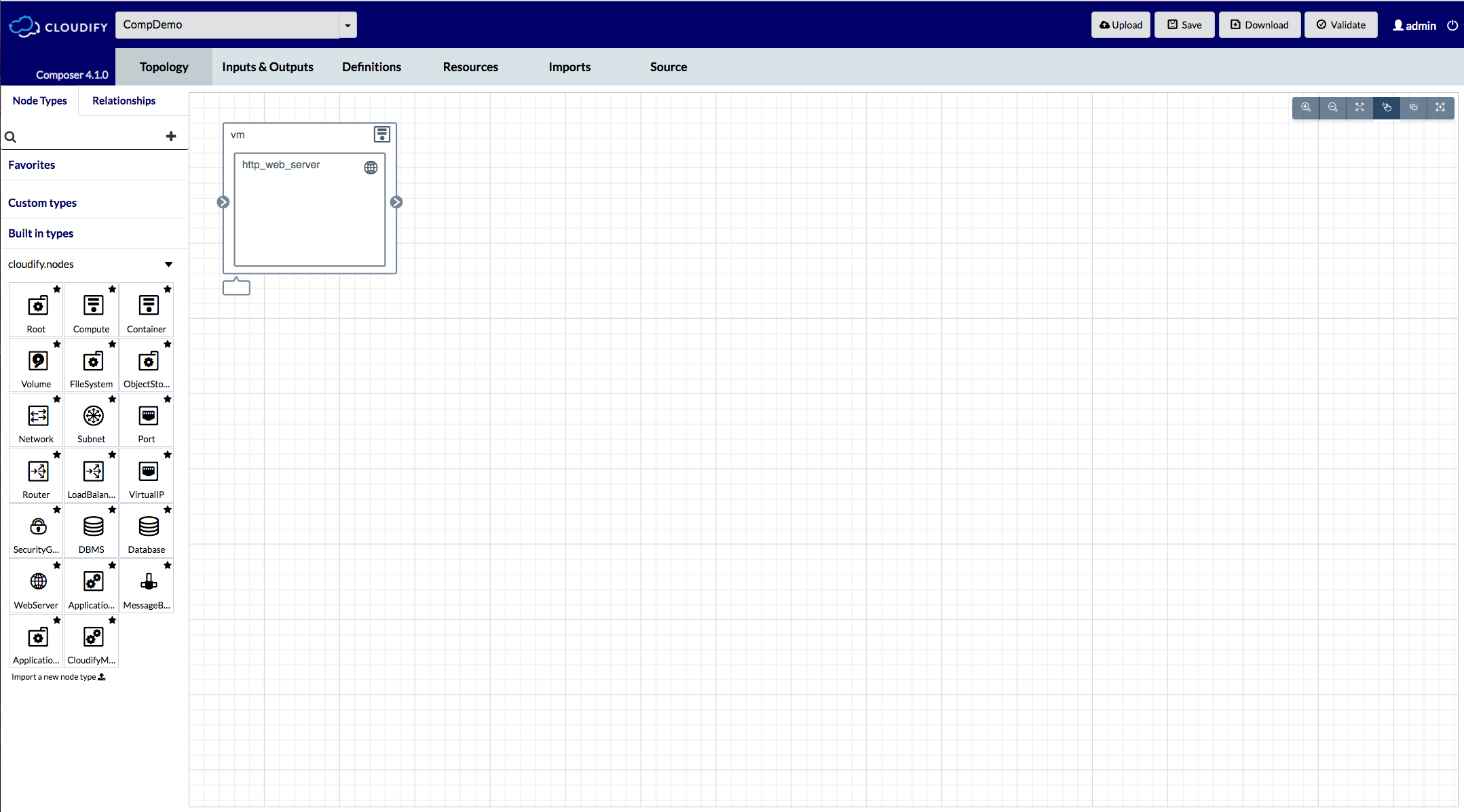Select the http_web_server node on canvas
The height and width of the screenshot is (812, 1464).
click(309, 210)
